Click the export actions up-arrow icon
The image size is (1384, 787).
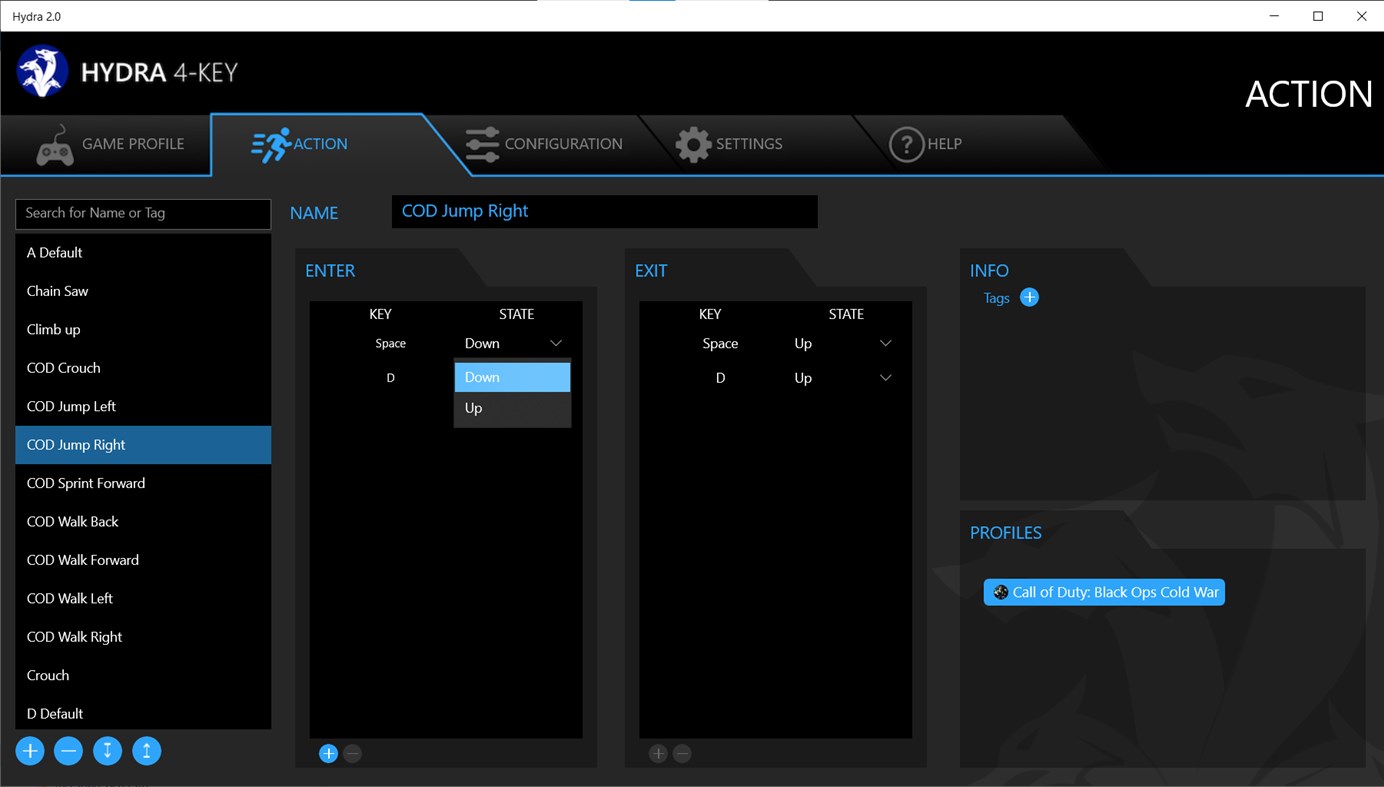pyautogui.click(x=146, y=750)
